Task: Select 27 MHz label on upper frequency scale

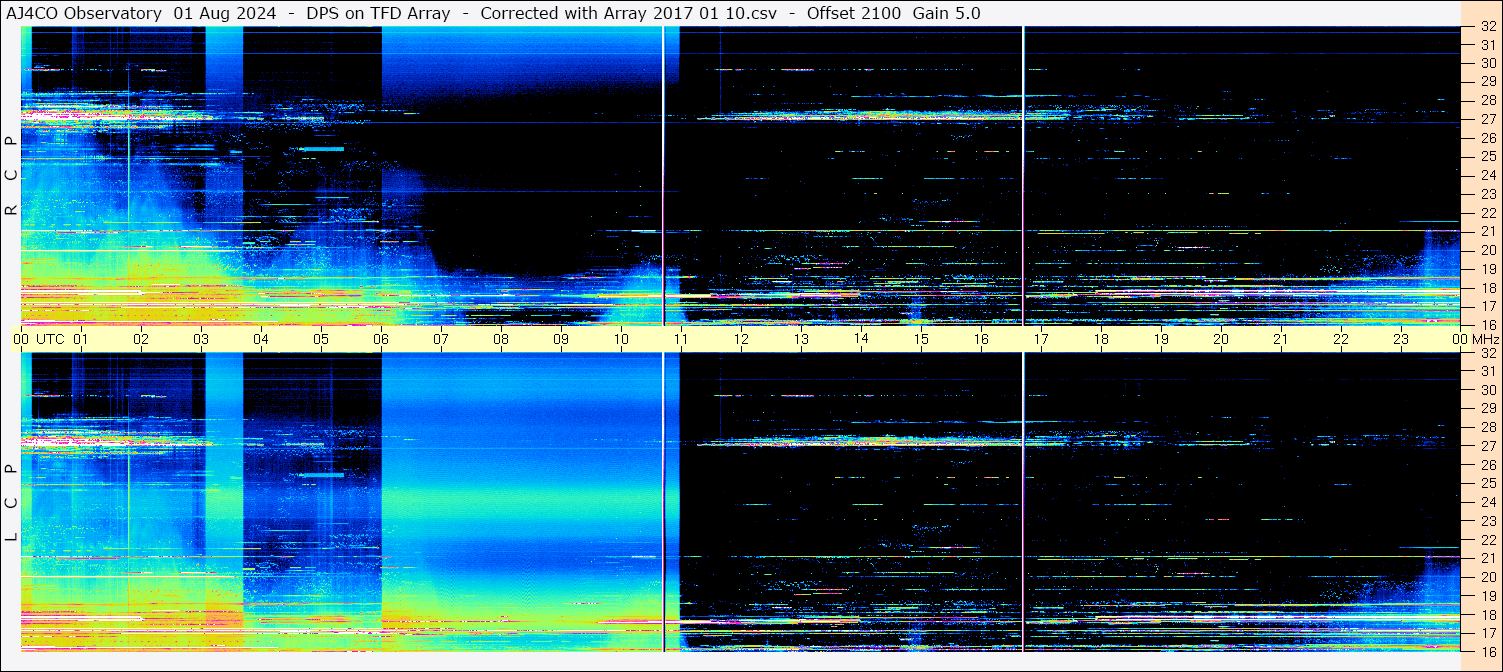Action: [1487, 119]
